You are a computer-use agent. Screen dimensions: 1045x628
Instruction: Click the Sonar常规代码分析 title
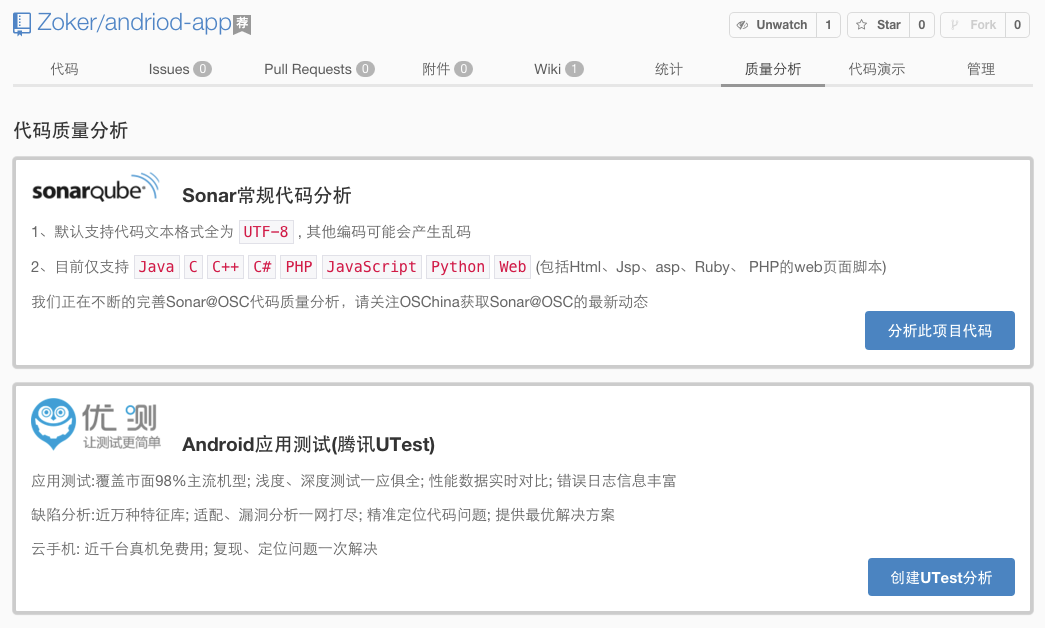click(267, 195)
